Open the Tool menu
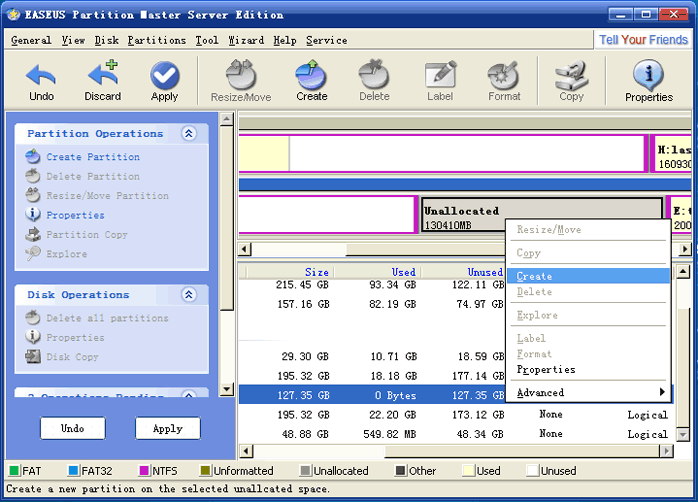This screenshot has width=698, height=502. 207,40
